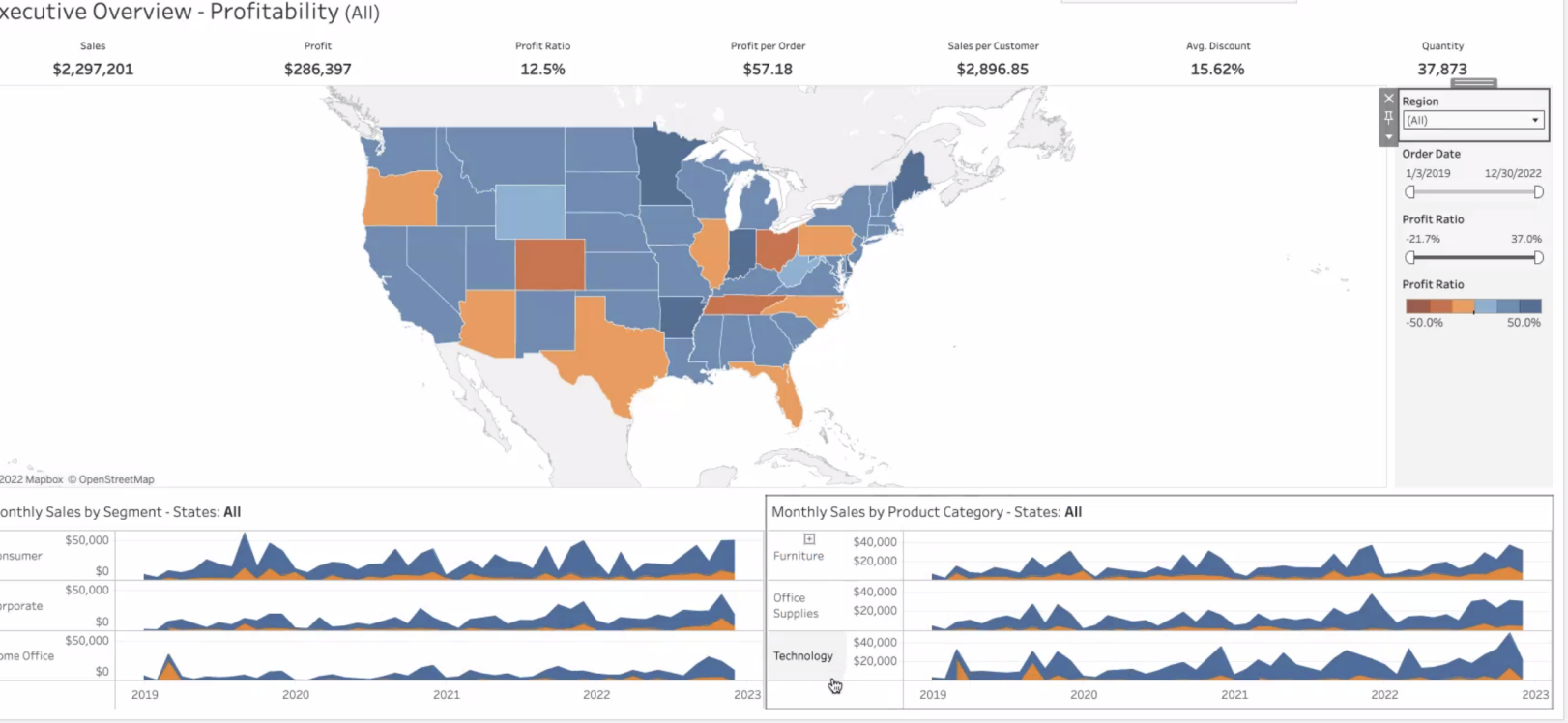
Task: Click the Profit Ratio slider minimum handle
Action: 1410,258
